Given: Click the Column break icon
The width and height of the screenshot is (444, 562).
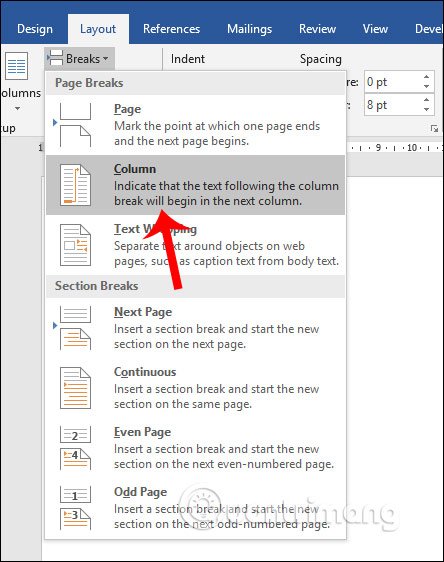Looking at the screenshot, I should tap(75, 185).
